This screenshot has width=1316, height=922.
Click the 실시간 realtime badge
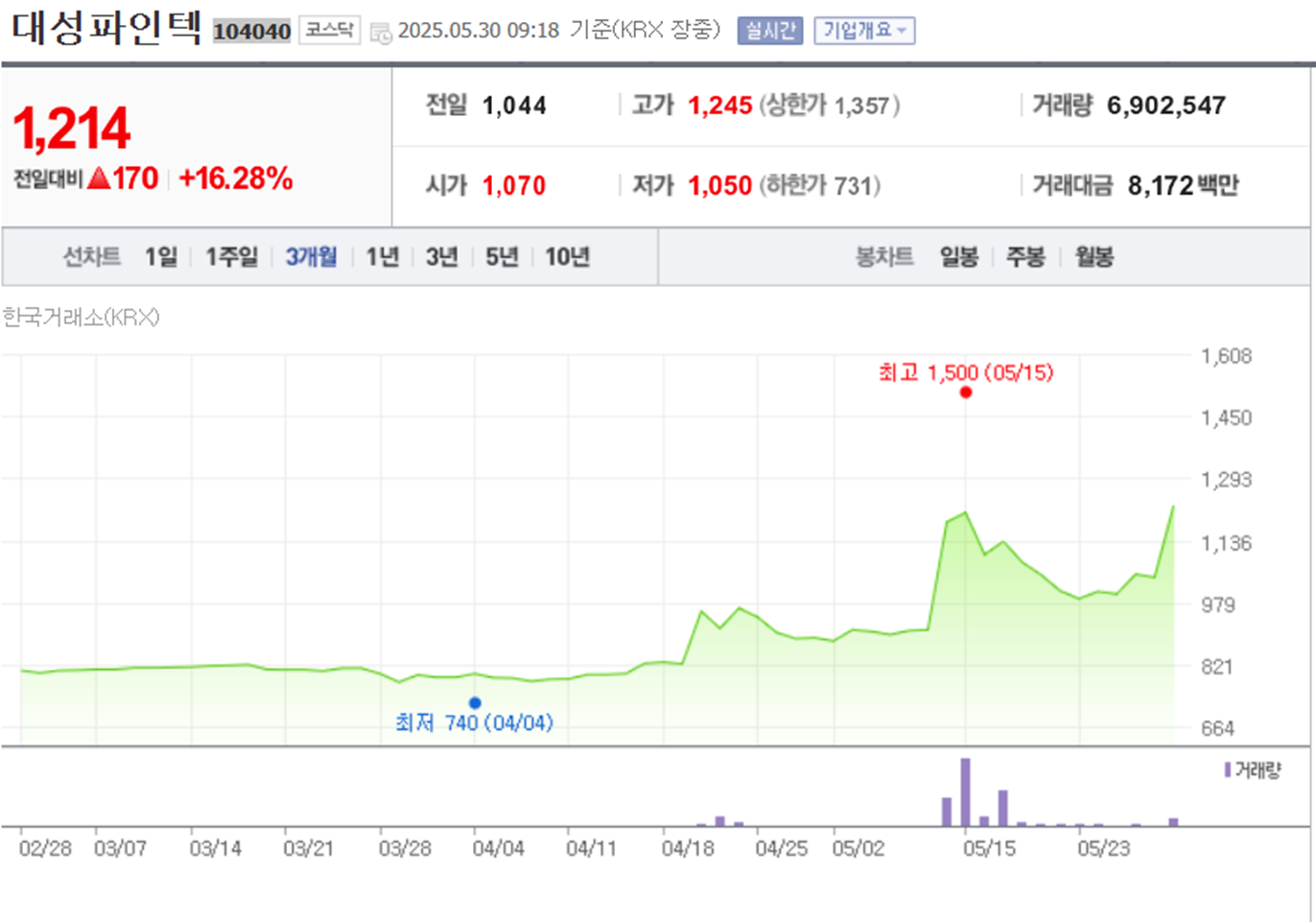pyautogui.click(x=770, y=31)
